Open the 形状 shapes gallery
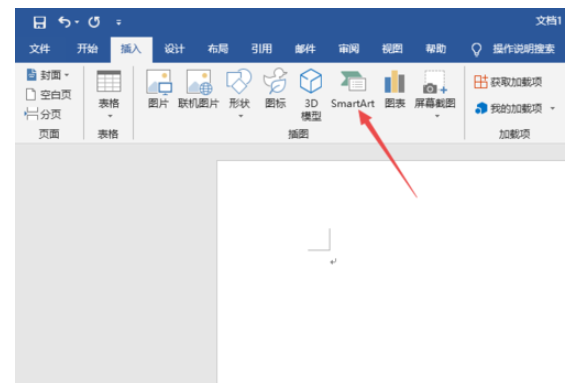Viewport: 574px width, 383px height. pyautogui.click(x=239, y=89)
